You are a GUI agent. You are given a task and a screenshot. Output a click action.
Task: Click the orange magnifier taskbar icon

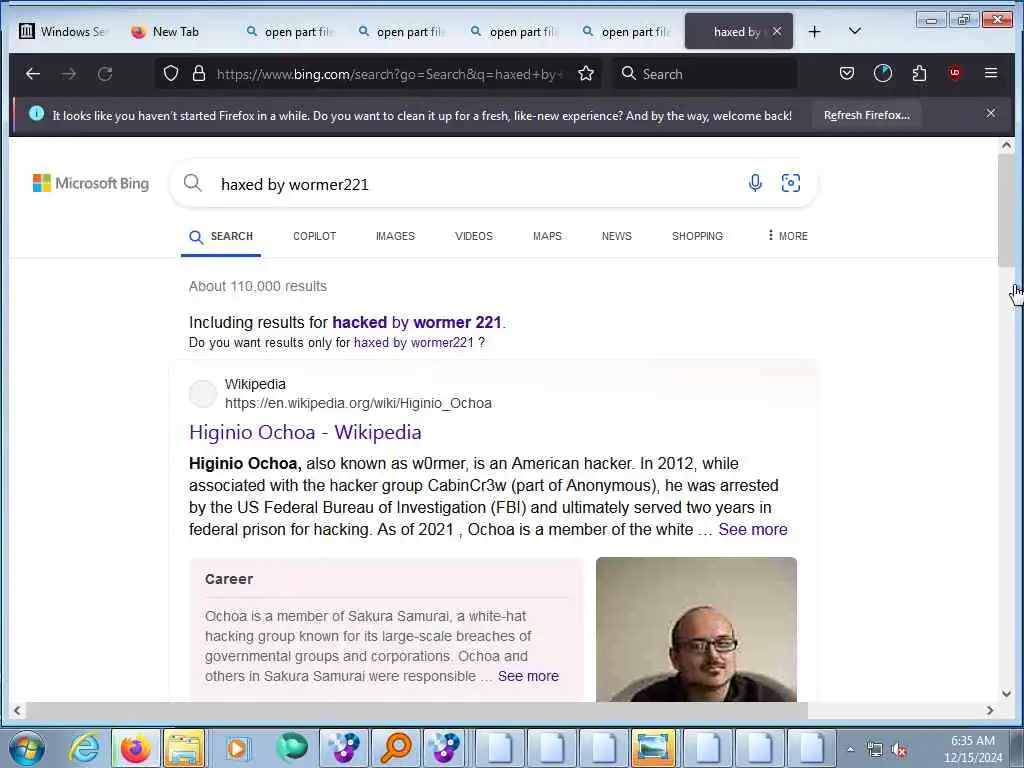coord(395,748)
